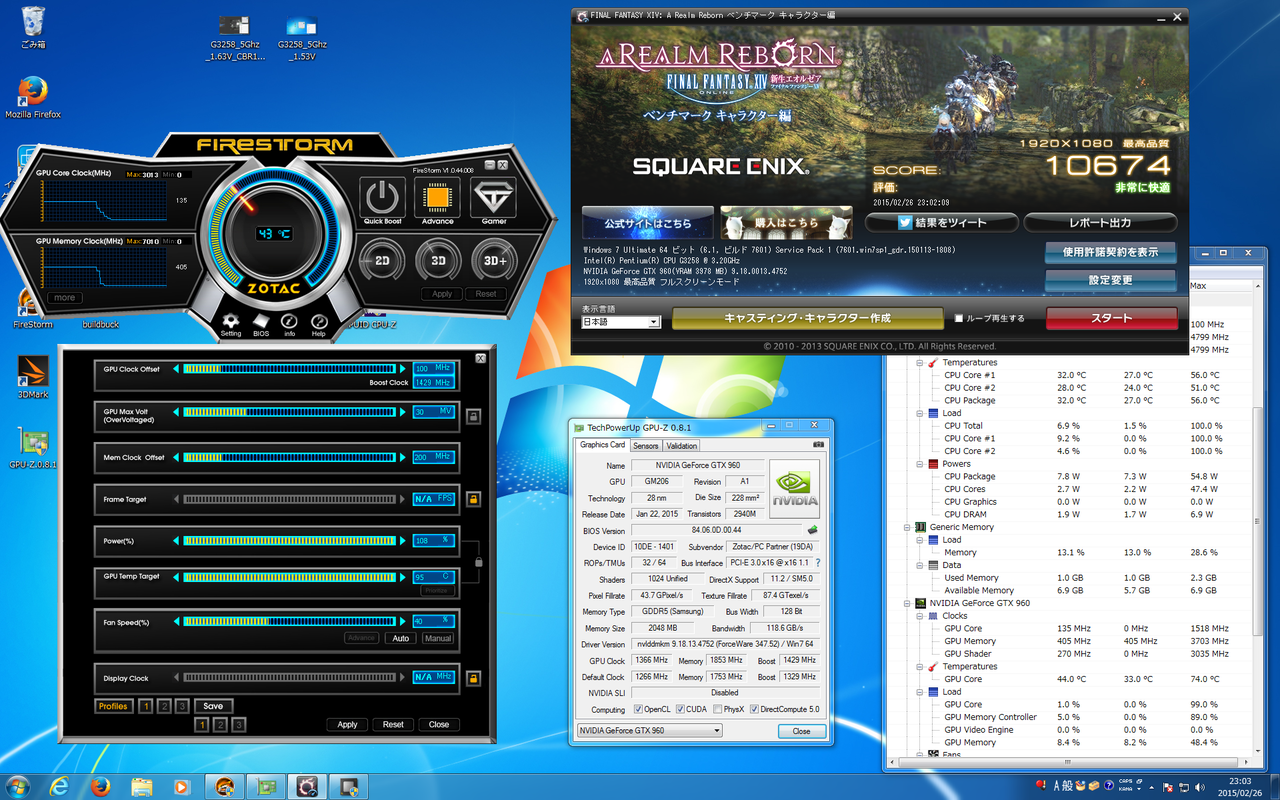Click the レポート出力 button
The width and height of the screenshot is (1280, 800).
point(1100,223)
